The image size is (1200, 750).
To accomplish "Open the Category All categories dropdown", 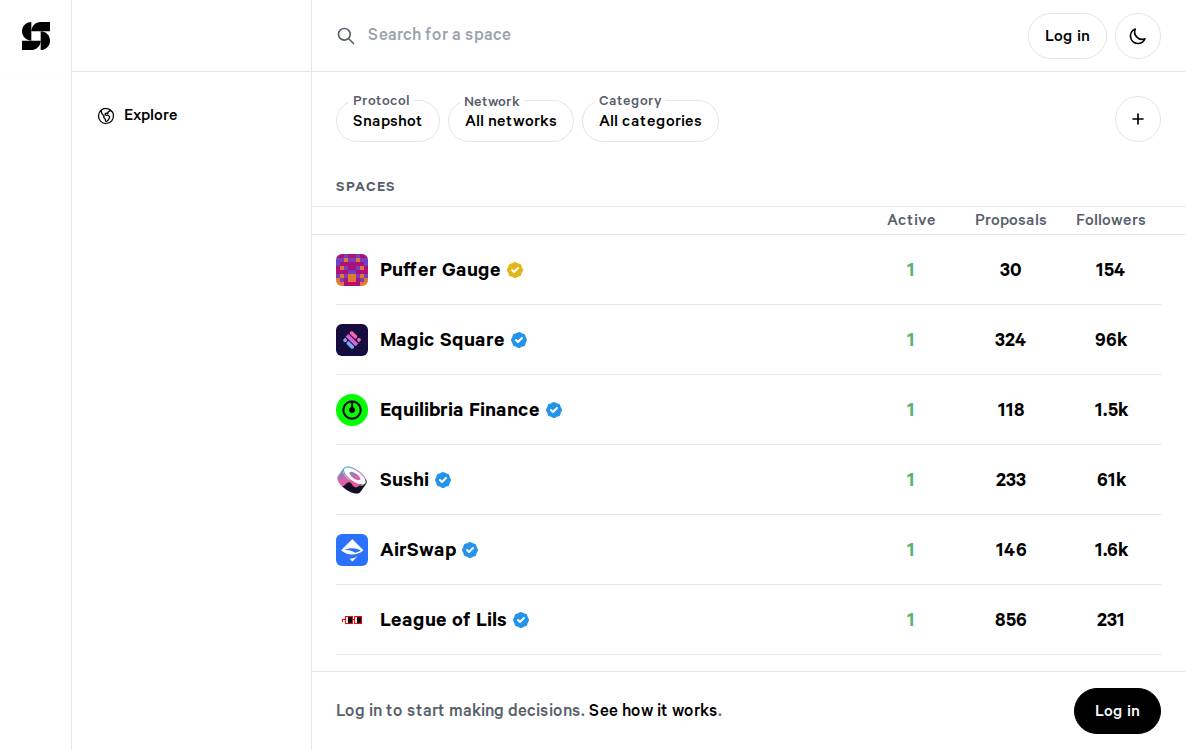I will [x=650, y=120].
